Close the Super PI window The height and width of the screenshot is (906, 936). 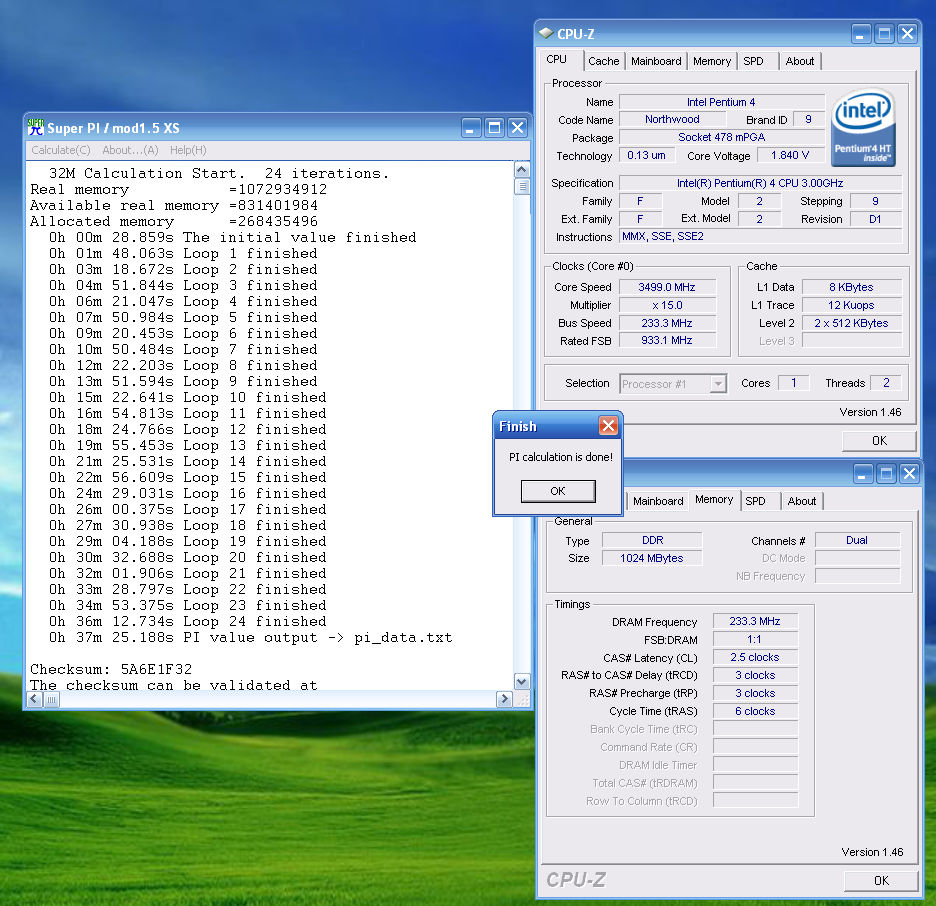tap(518, 128)
